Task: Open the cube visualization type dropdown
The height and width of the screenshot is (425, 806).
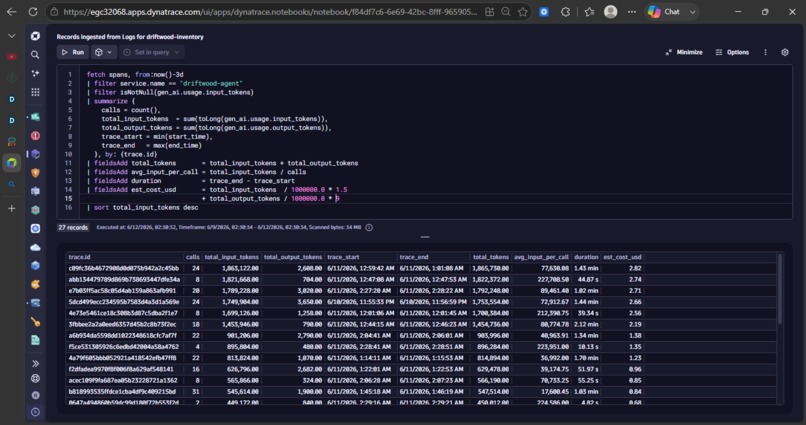Action: click(103, 52)
